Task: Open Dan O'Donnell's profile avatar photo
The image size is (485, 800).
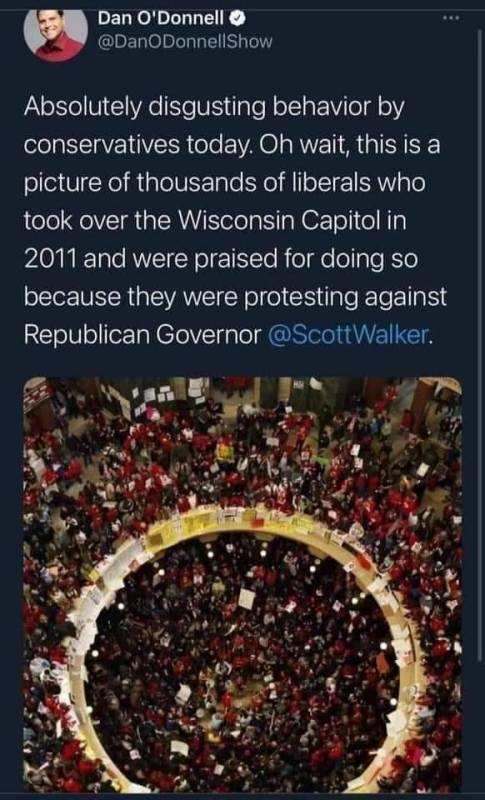Action: (56, 35)
